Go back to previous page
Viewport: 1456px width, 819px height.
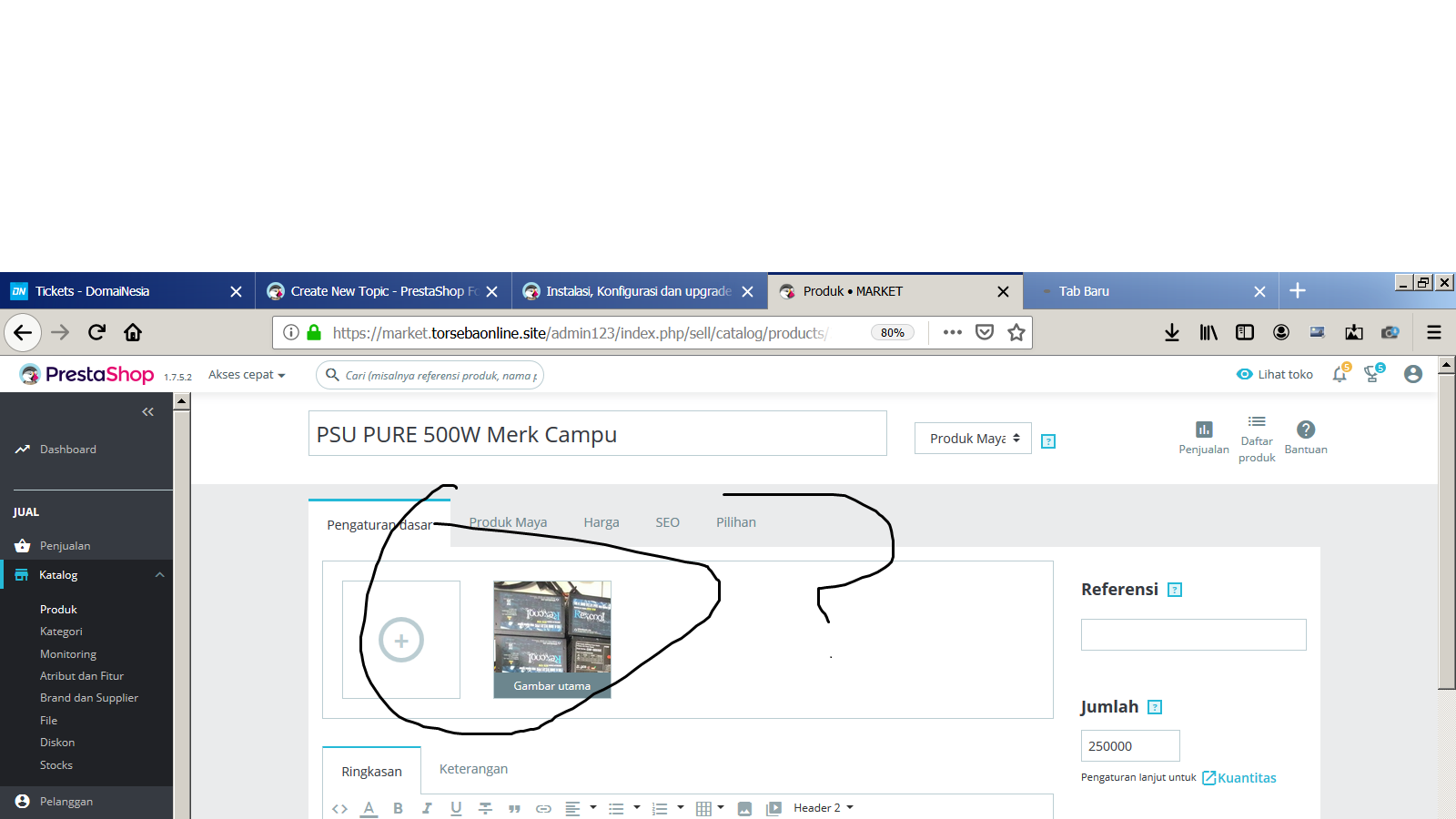(23, 332)
